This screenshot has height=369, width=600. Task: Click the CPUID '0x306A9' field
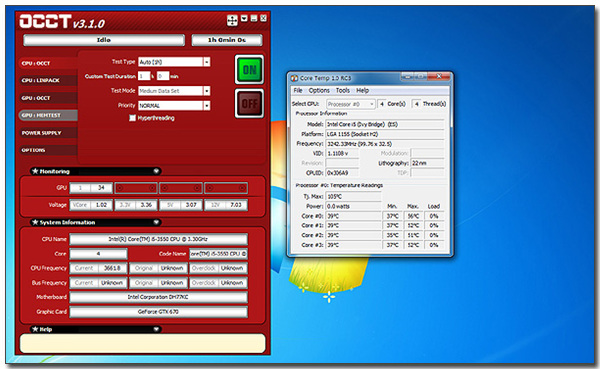coord(342,173)
